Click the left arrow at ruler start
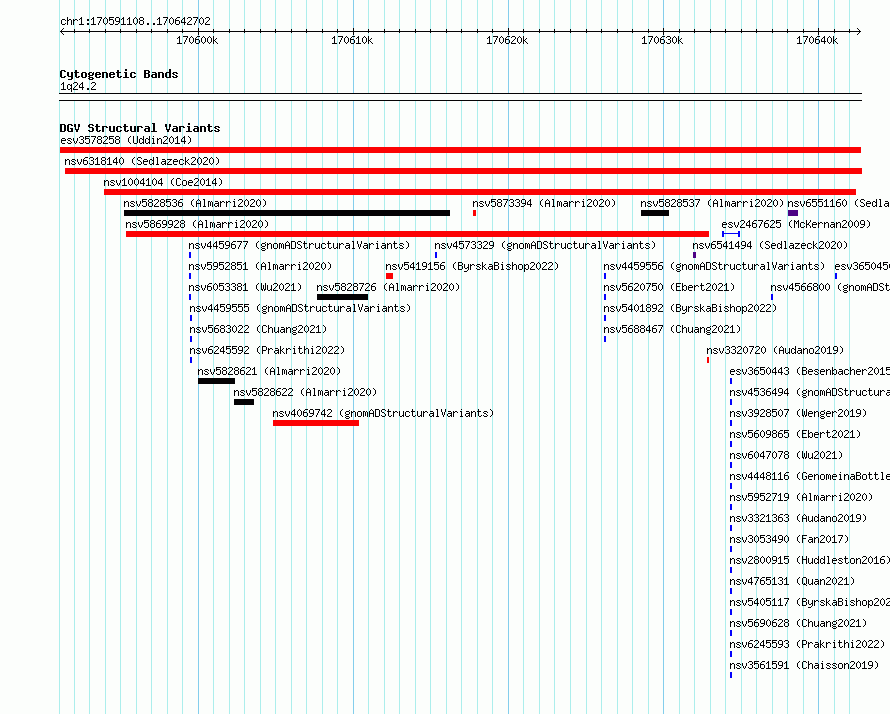 (x=62, y=31)
